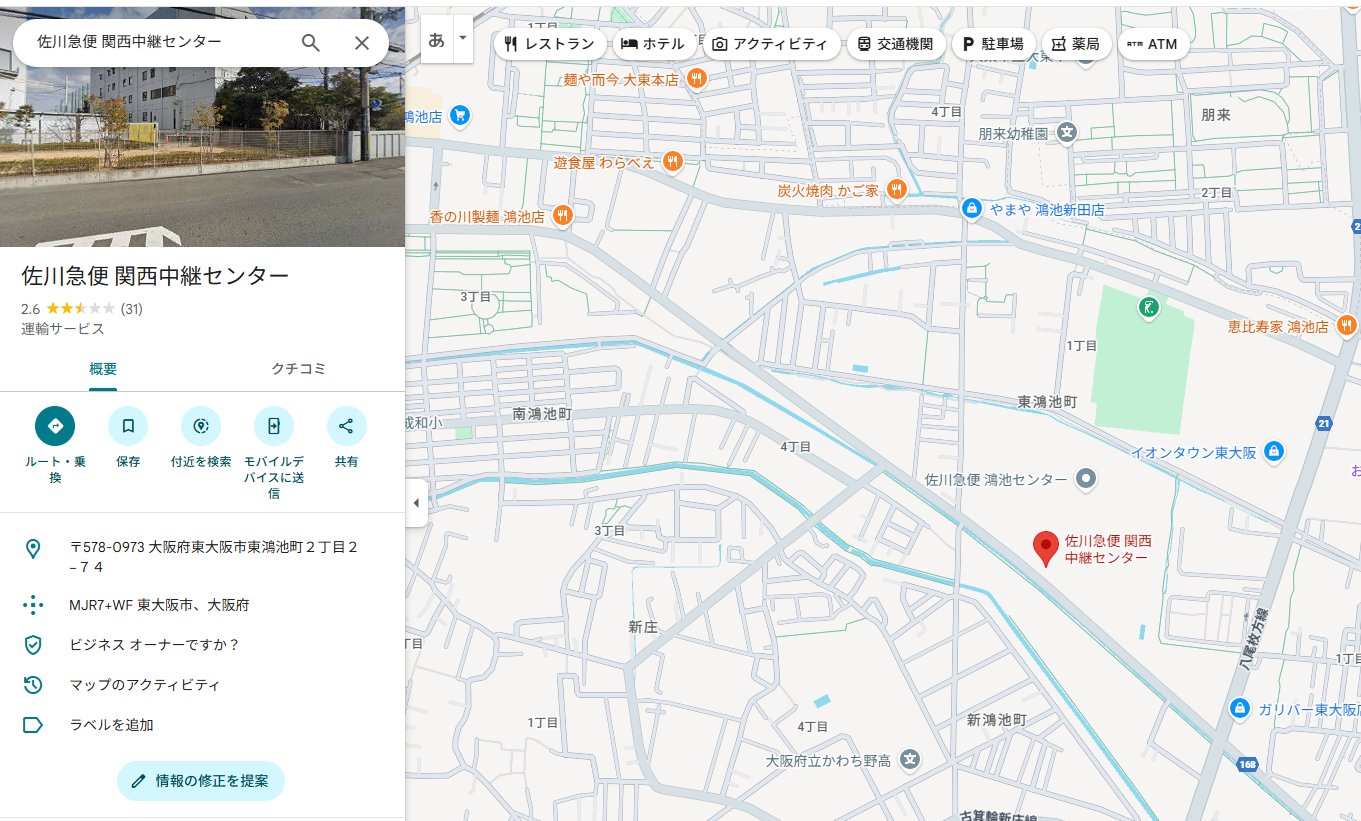1361x821 pixels.
Task: Filter by アクティビティ chip
Action: 770,44
